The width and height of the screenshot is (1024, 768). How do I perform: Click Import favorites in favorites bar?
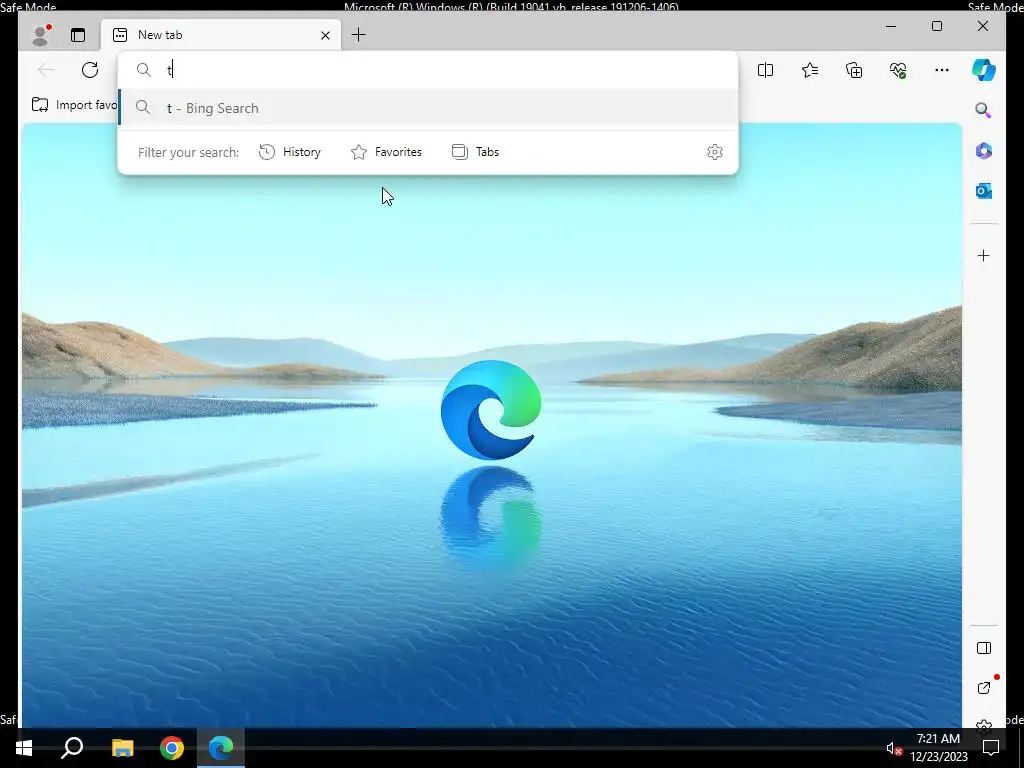point(74,105)
